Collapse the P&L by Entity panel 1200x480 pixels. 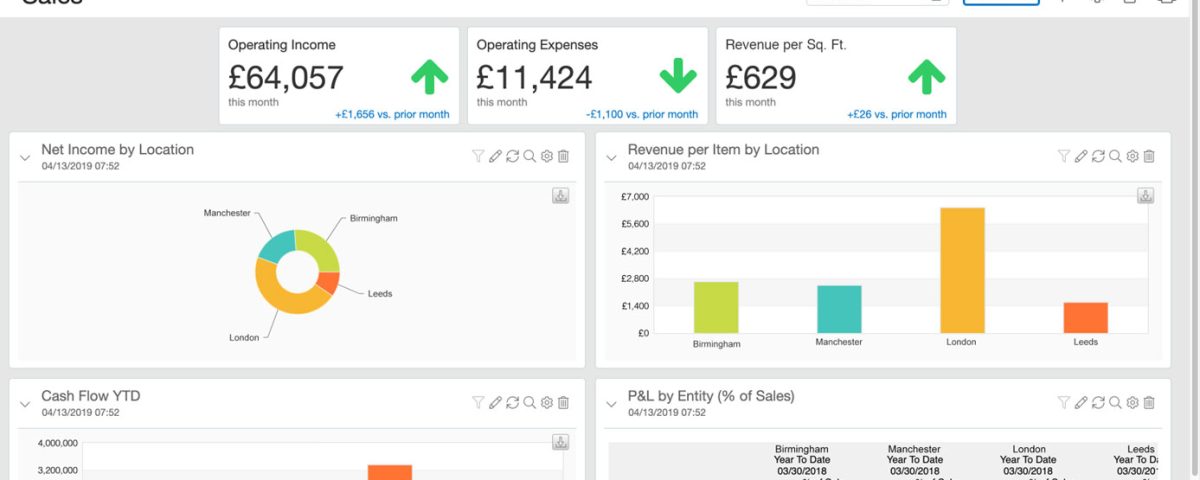[612, 404]
